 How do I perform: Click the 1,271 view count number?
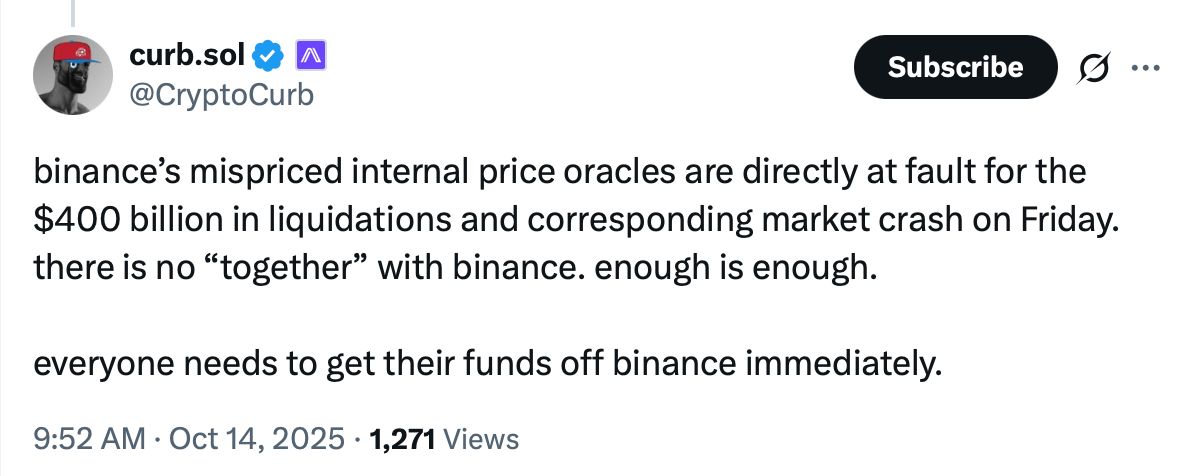pyautogui.click(x=401, y=438)
